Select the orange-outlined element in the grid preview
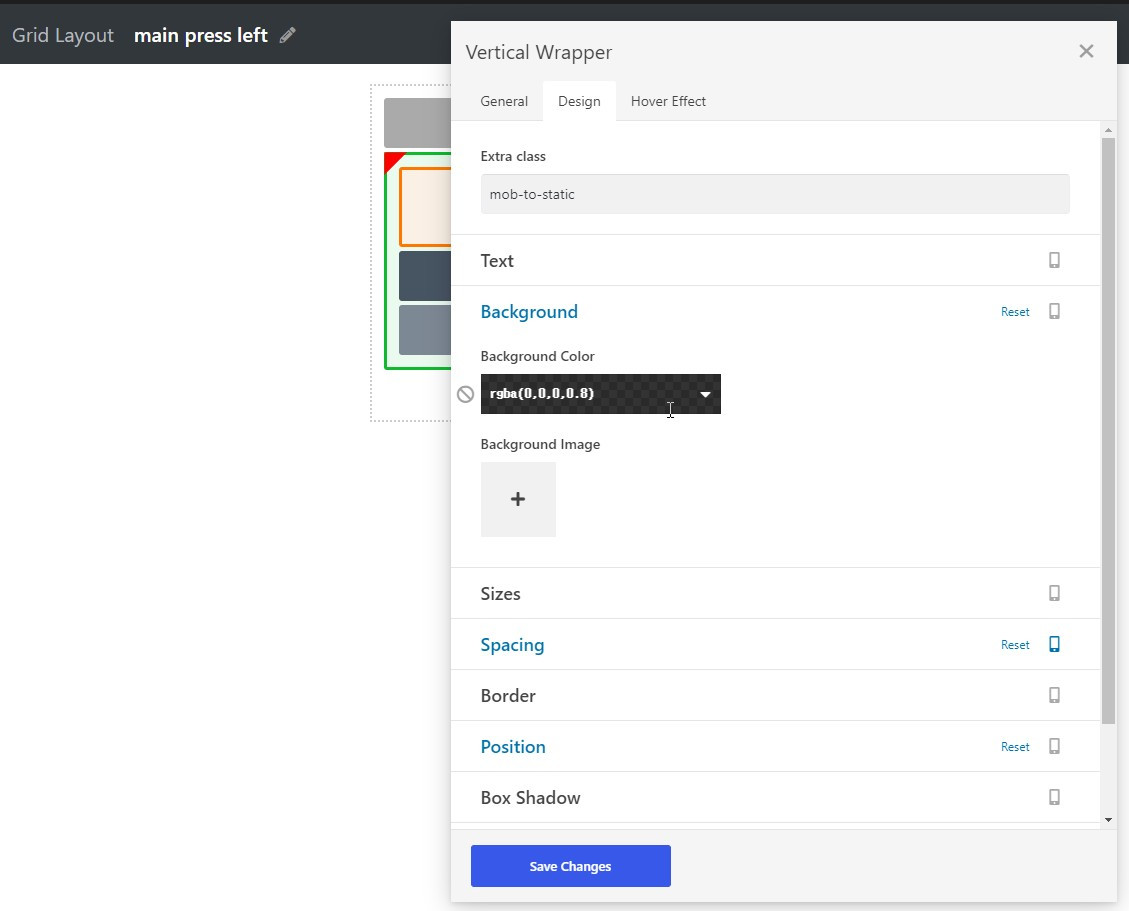Image resolution: width=1129 pixels, height=911 pixels. [425, 207]
